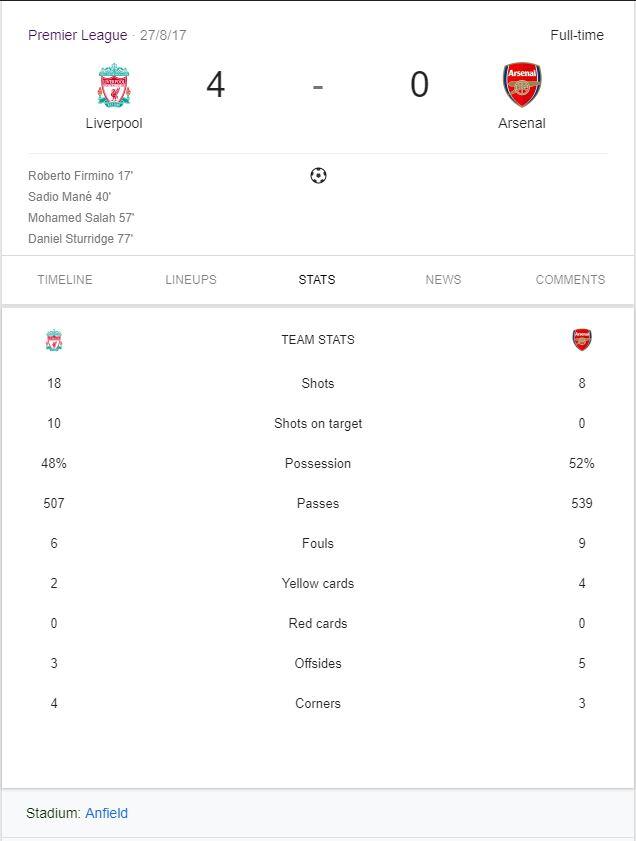Open the Premier League link
The width and height of the screenshot is (636, 841).
(x=78, y=35)
